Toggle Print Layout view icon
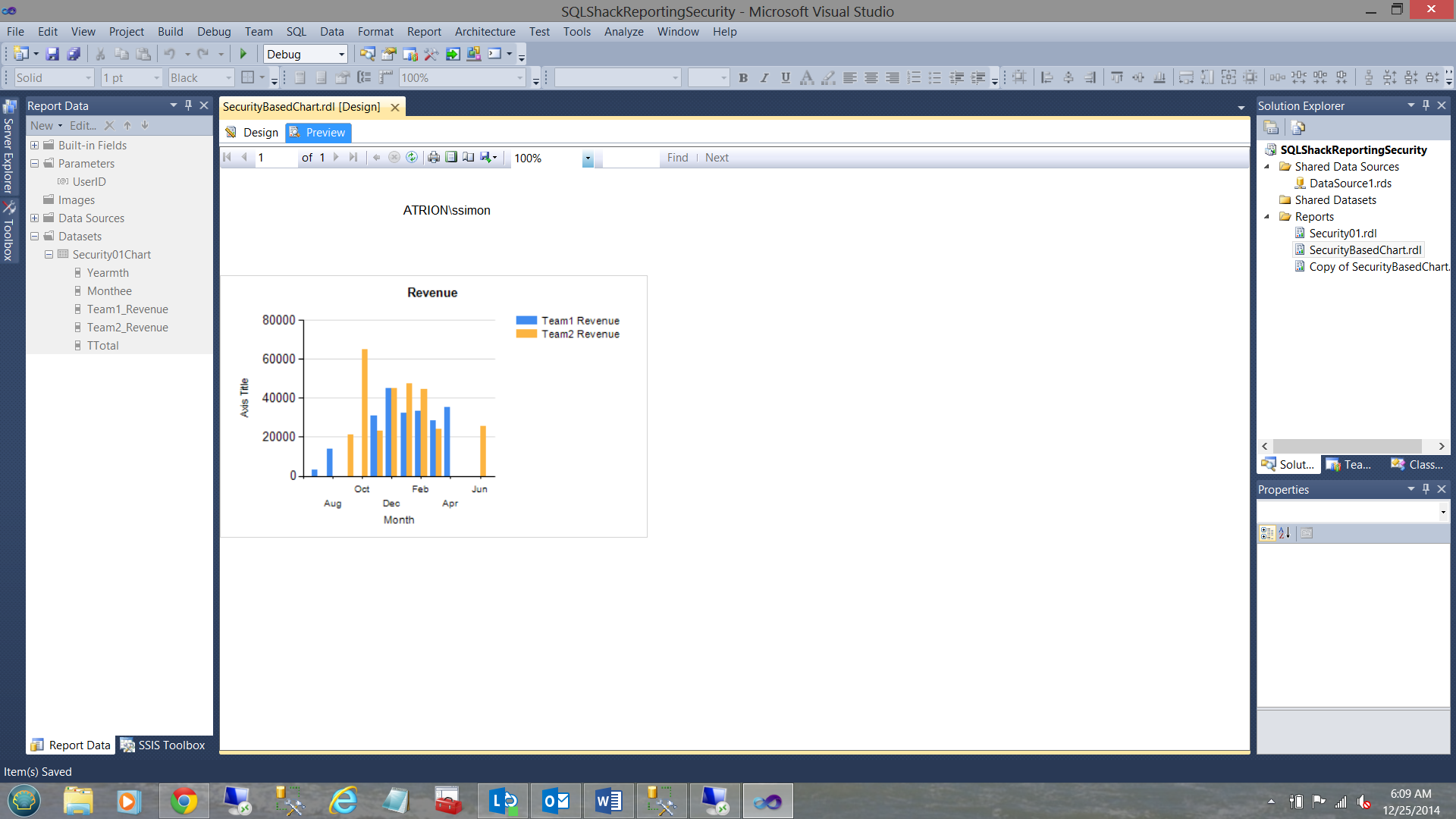Image resolution: width=1456 pixels, height=819 pixels. (451, 158)
